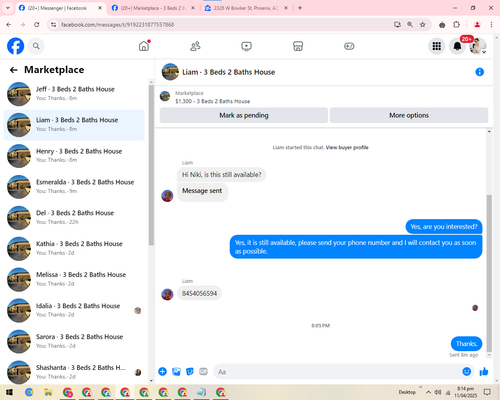Attach a photo with the image icon
The height and width of the screenshot is (400, 500).
176,371
